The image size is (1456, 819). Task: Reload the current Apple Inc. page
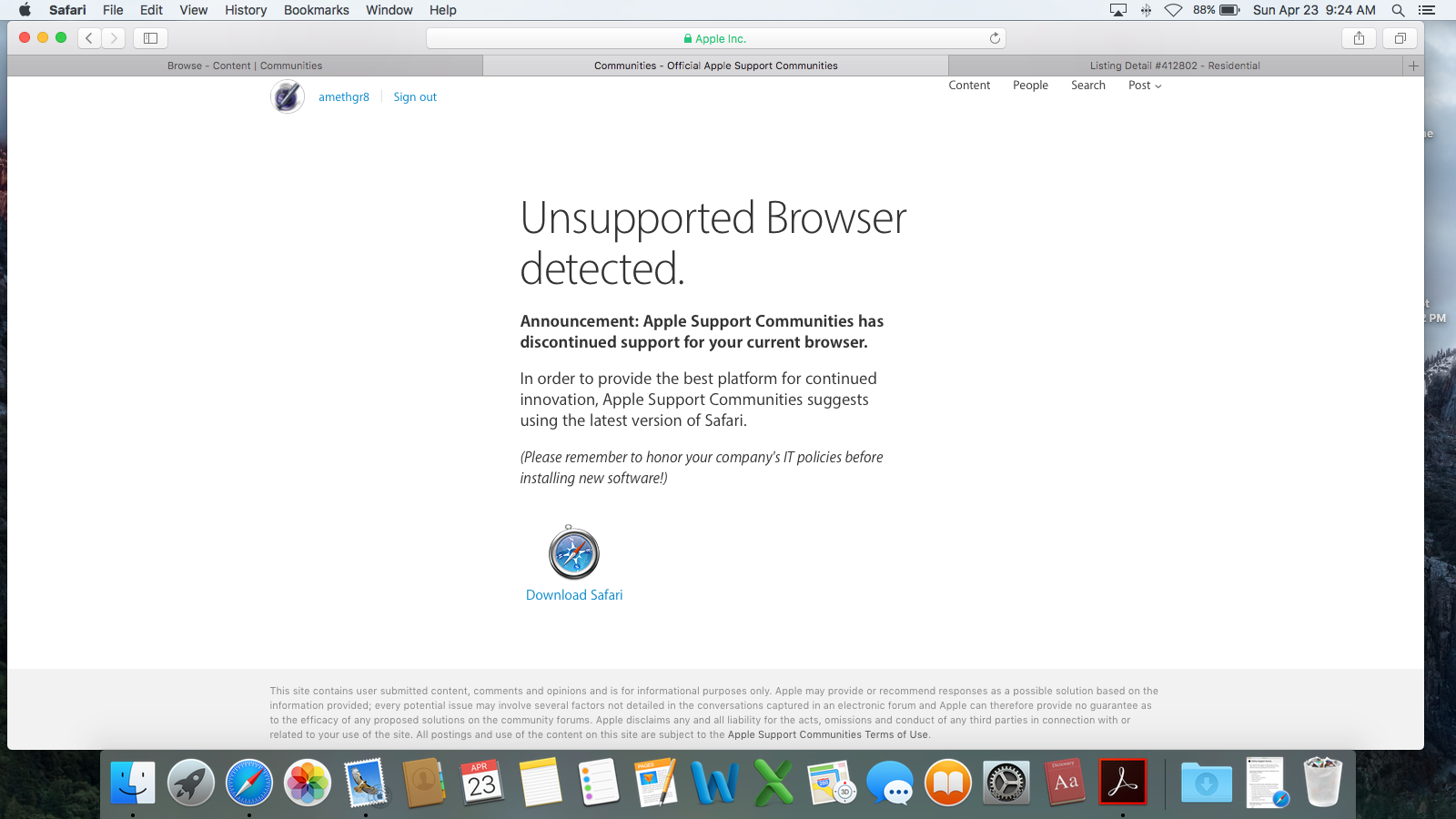point(995,38)
